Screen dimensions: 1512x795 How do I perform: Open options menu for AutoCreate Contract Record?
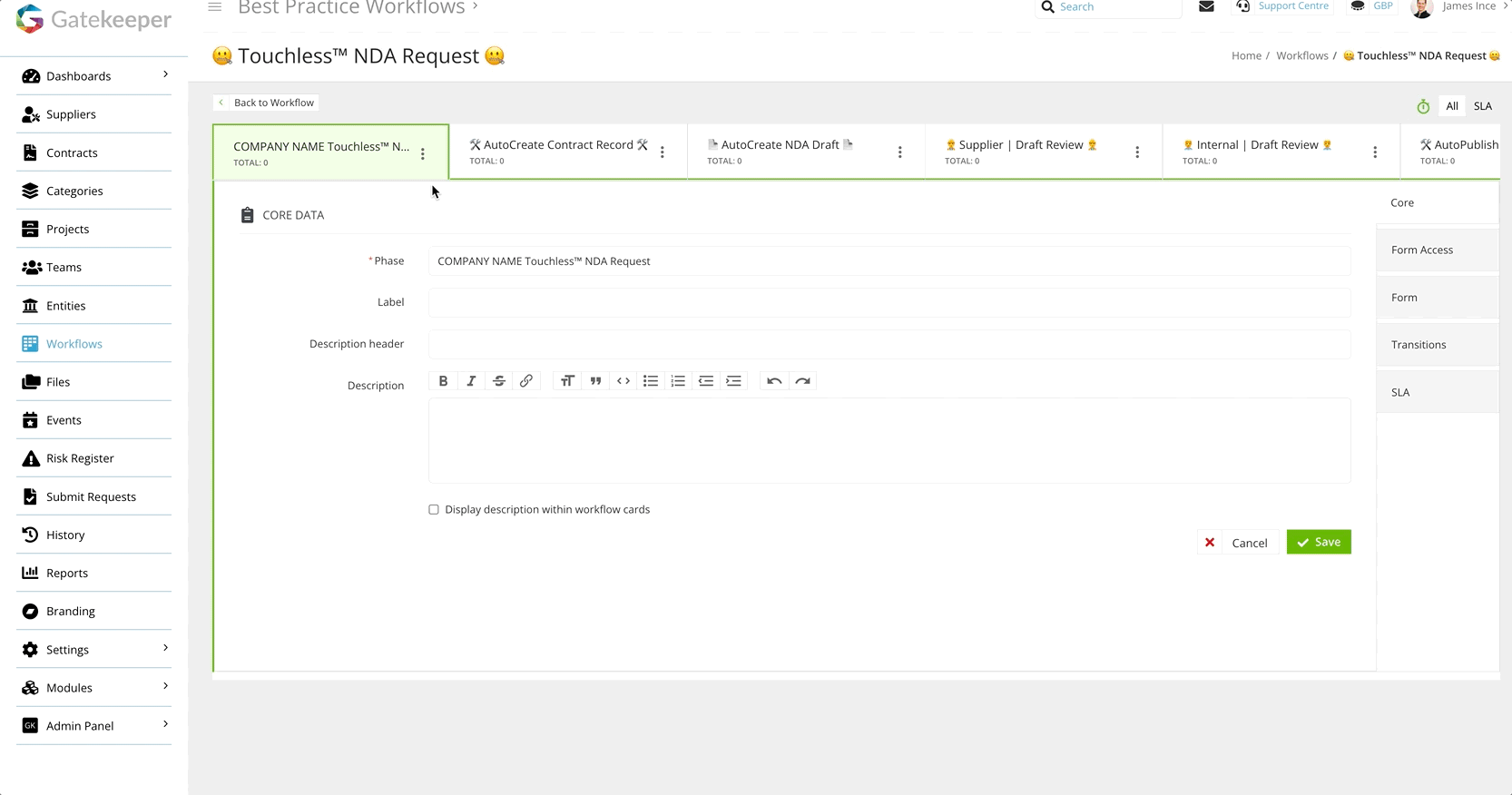663,152
